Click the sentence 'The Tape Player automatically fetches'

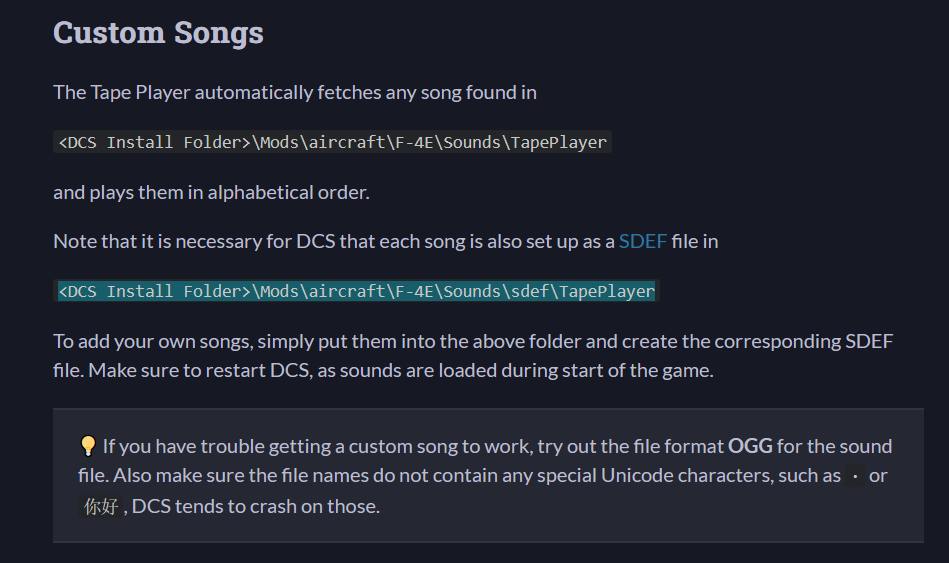(x=295, y=93)
